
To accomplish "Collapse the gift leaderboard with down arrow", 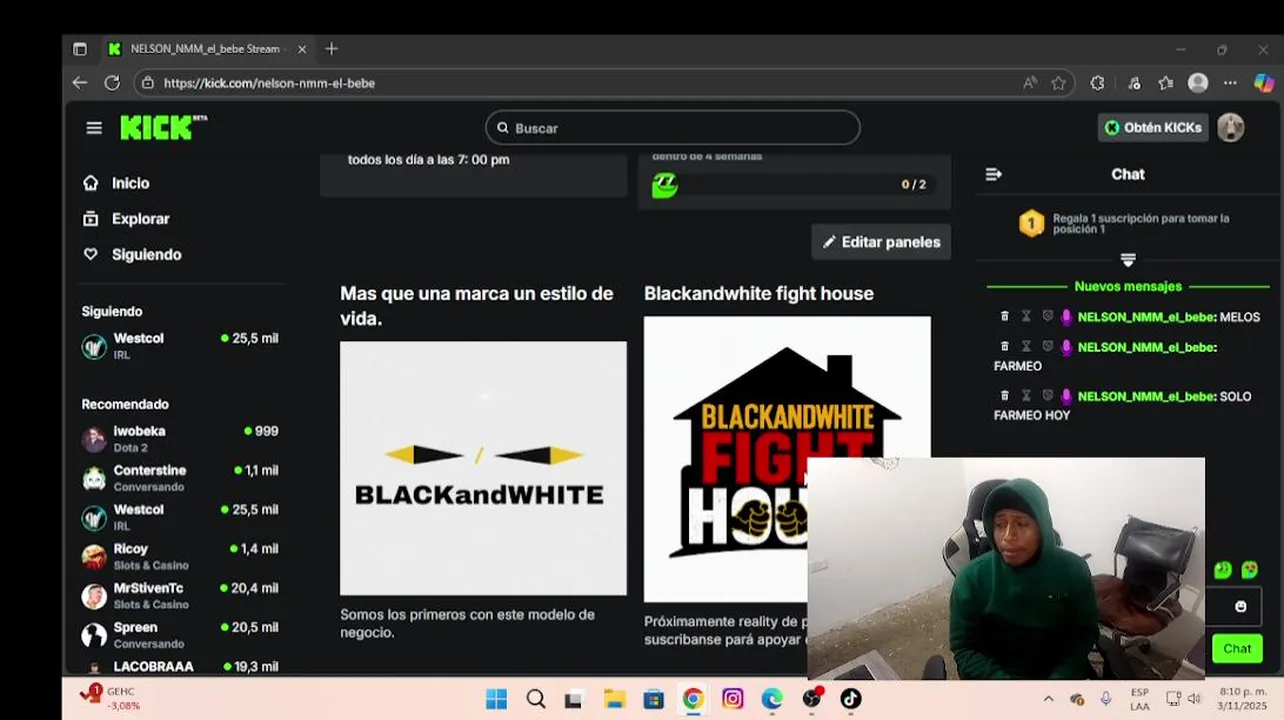I will (1128, 260).
